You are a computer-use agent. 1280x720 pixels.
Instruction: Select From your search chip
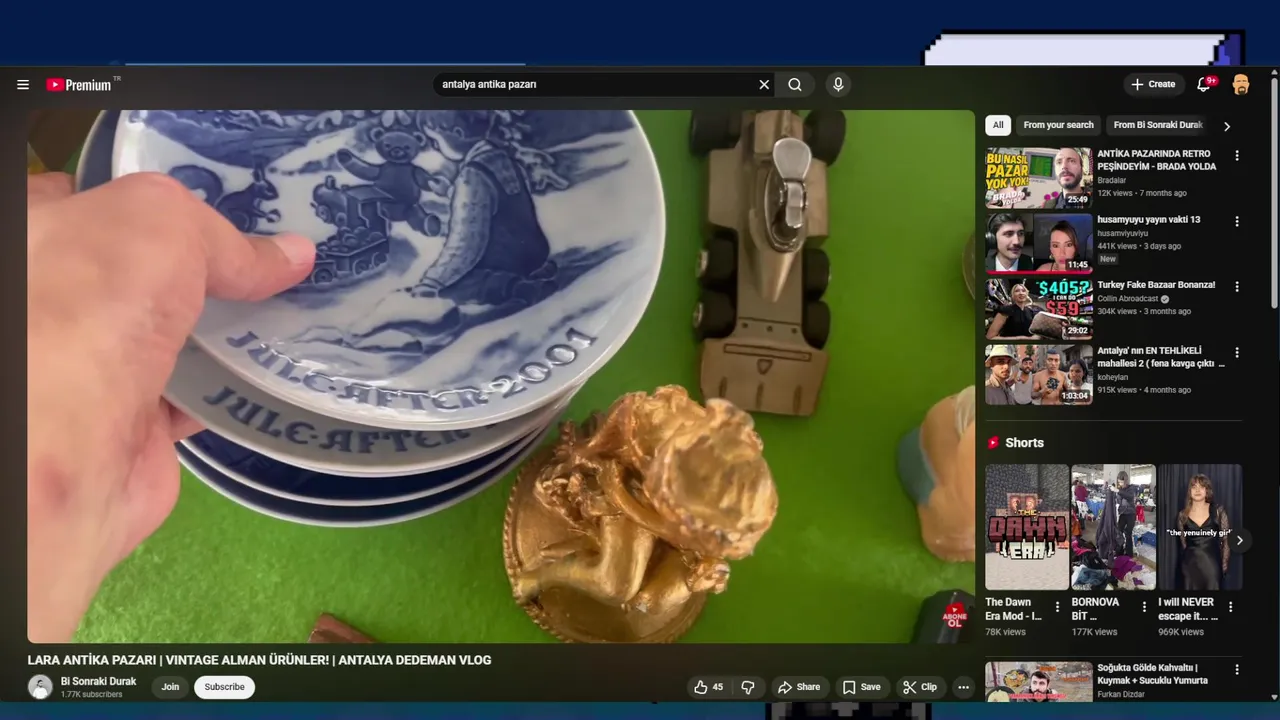coord(1058,125)
